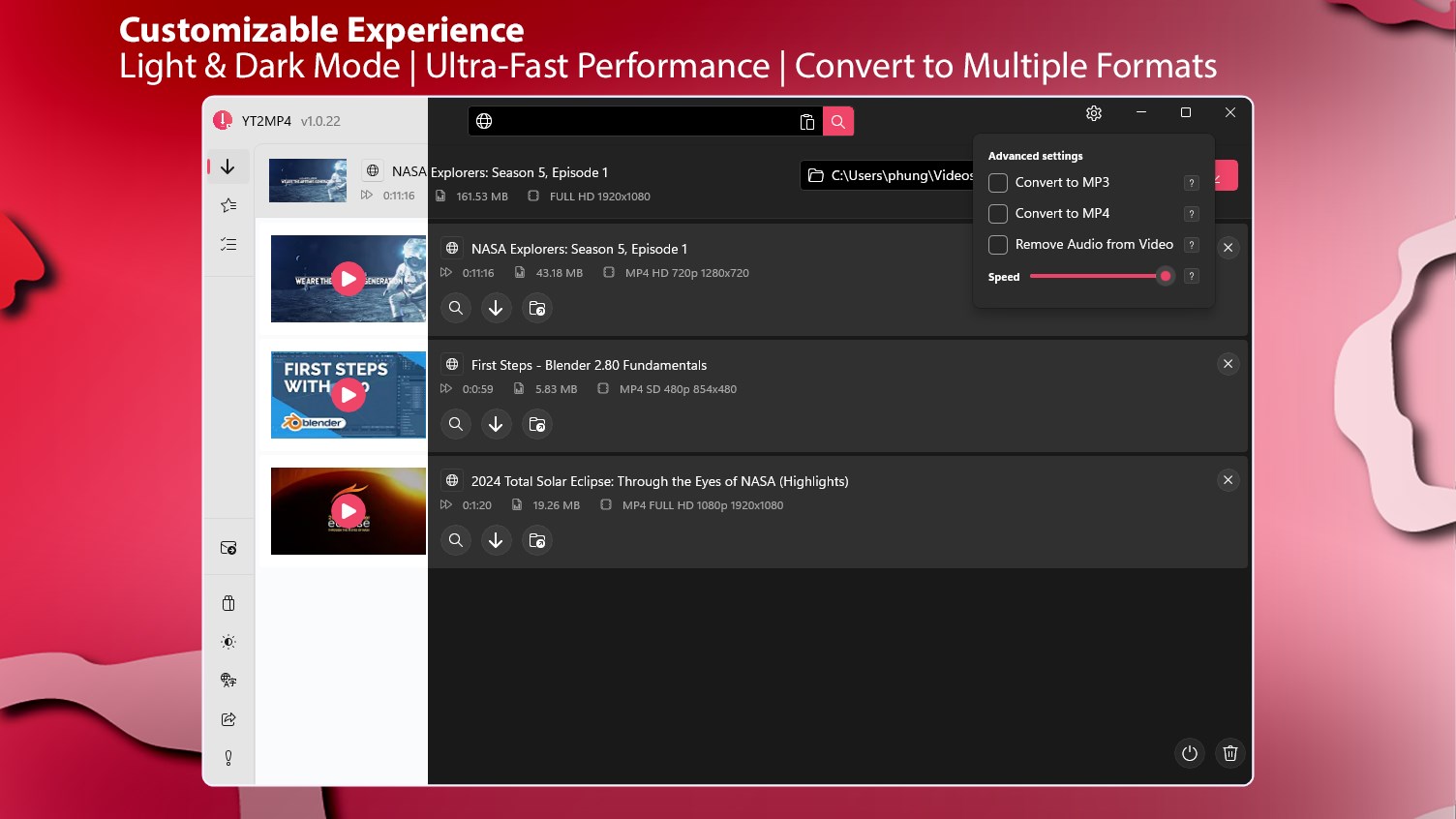The width and height of the screenshot is (1456, 819).
Task: Open the settings gear icon
Action: [x=1094, y=113]
